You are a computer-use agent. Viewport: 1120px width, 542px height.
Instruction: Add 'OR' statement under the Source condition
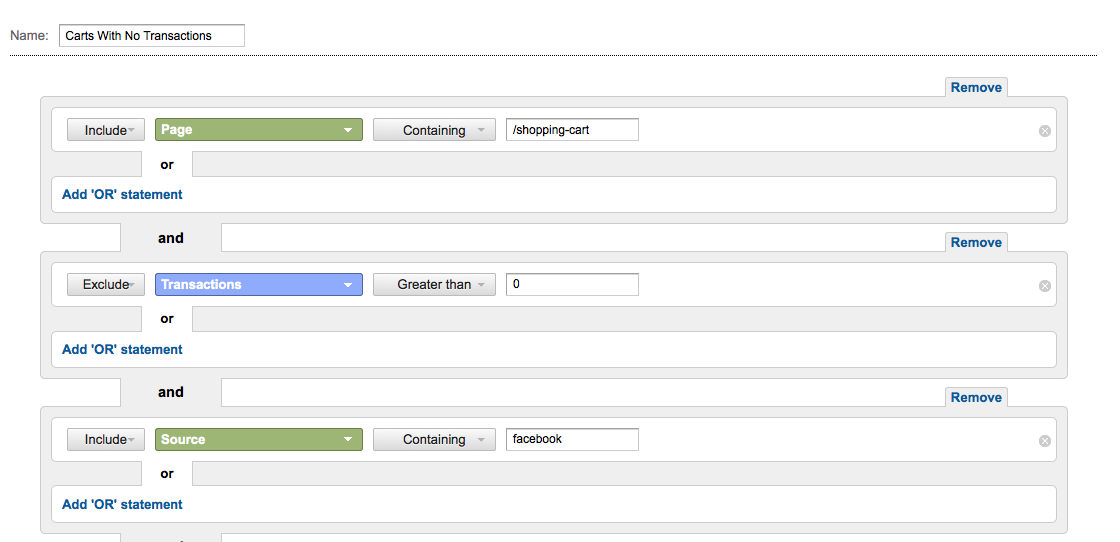122,504
